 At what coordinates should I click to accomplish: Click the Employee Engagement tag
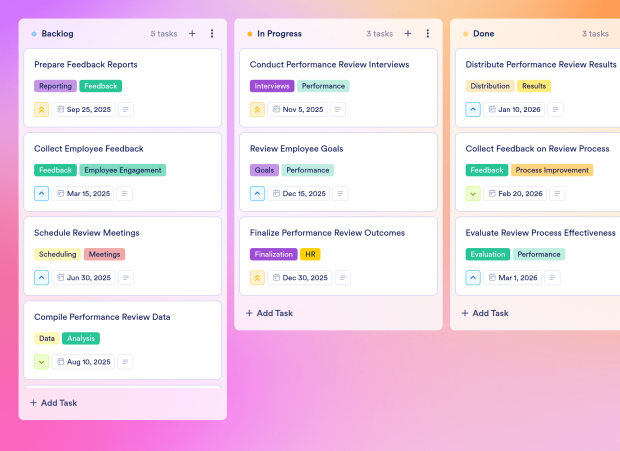point(123,170)
